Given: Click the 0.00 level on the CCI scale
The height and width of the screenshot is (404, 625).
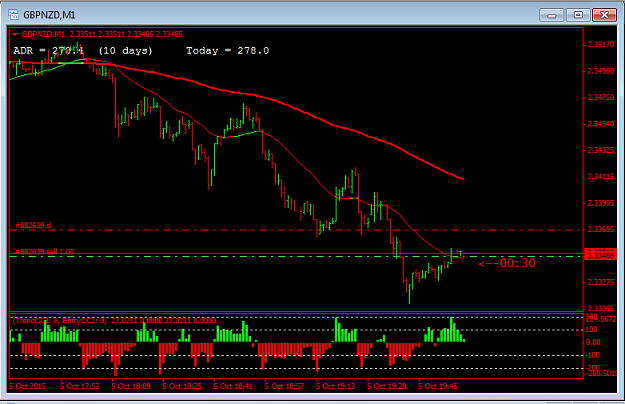Looking at the screenshot, I should 593,342.
